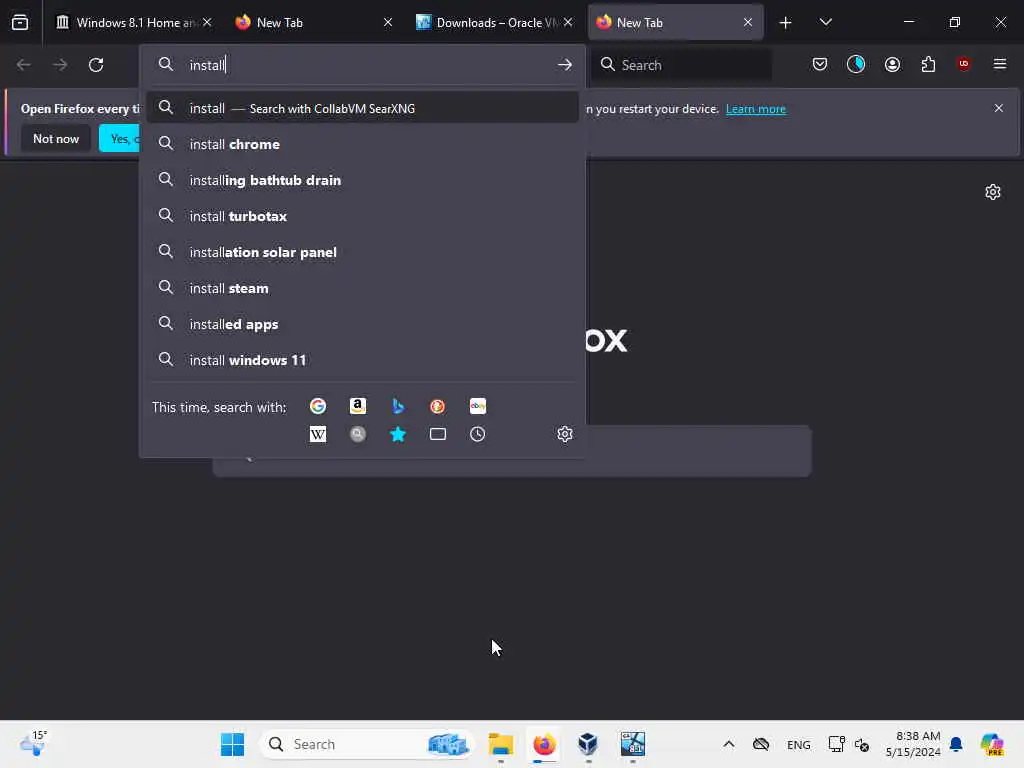
Task: Open Firefox account icon
Action: [x=892, y=64]
